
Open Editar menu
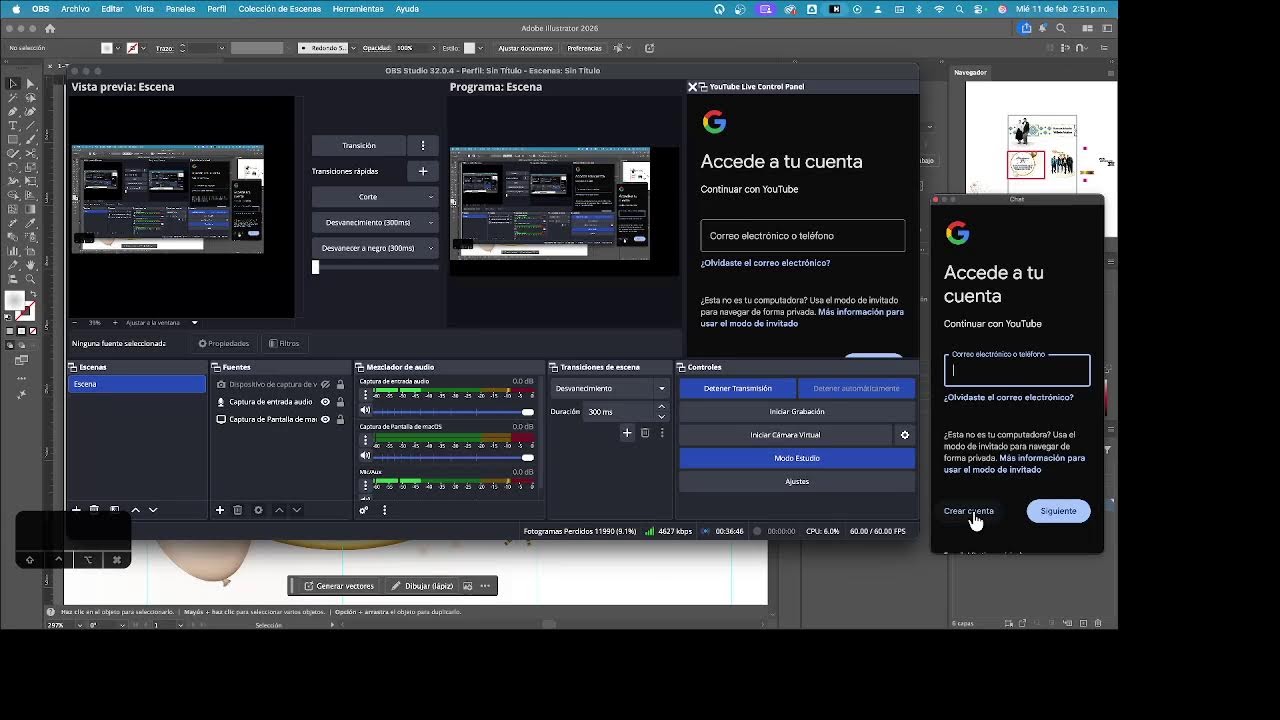click(112, 9)
